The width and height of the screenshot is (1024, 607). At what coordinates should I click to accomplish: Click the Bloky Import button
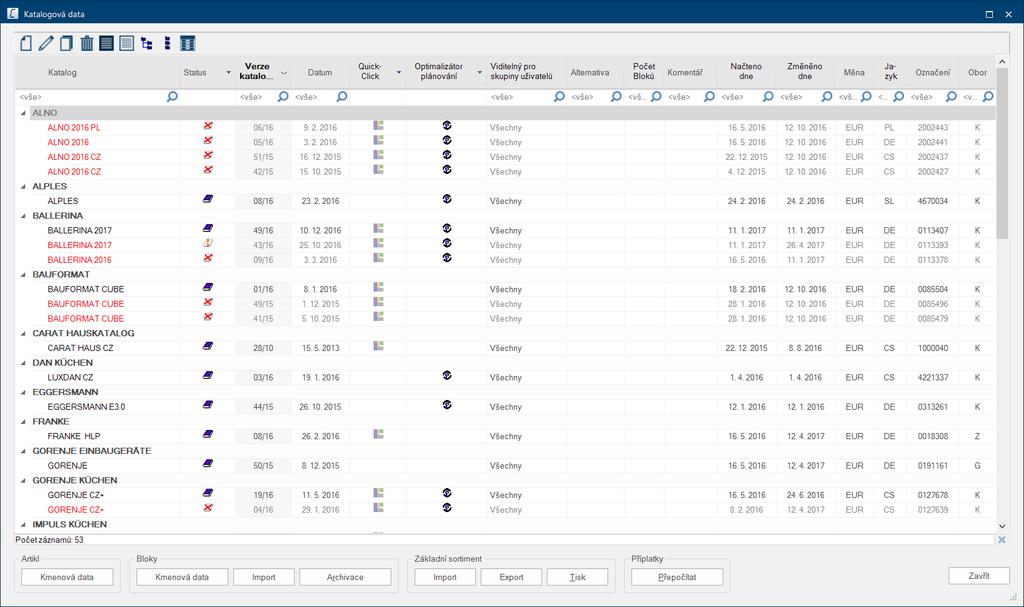264,577
